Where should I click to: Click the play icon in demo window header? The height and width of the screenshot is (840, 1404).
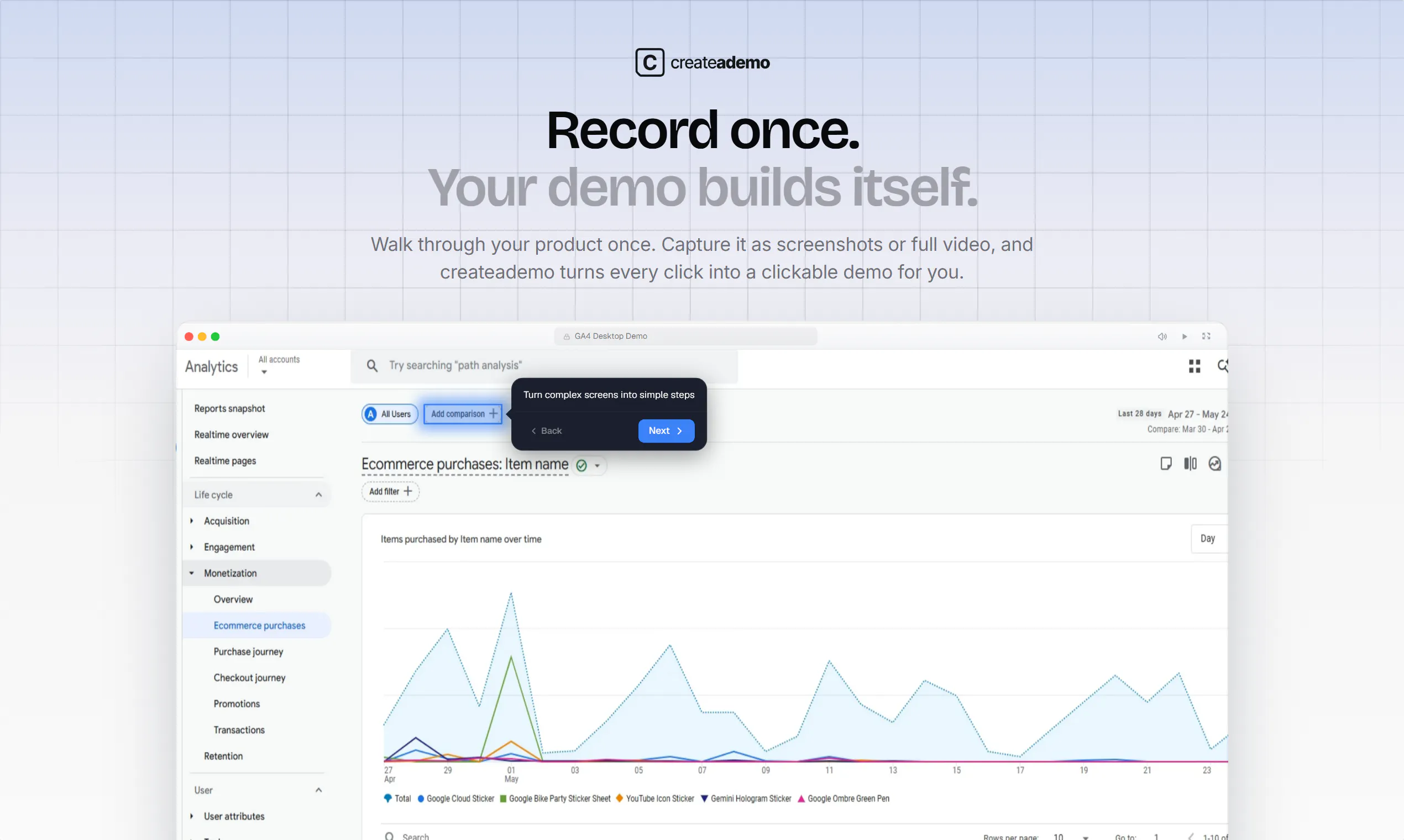1185,336
